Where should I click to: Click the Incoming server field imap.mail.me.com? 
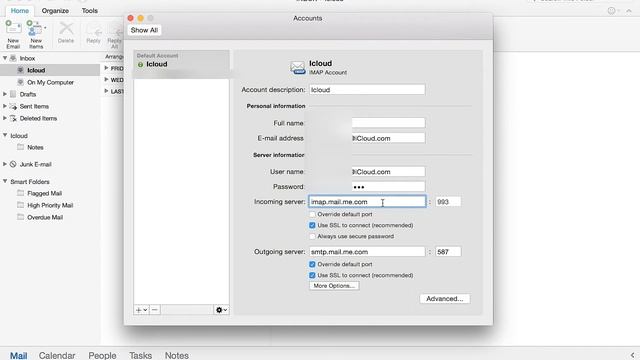pos(367,202)
